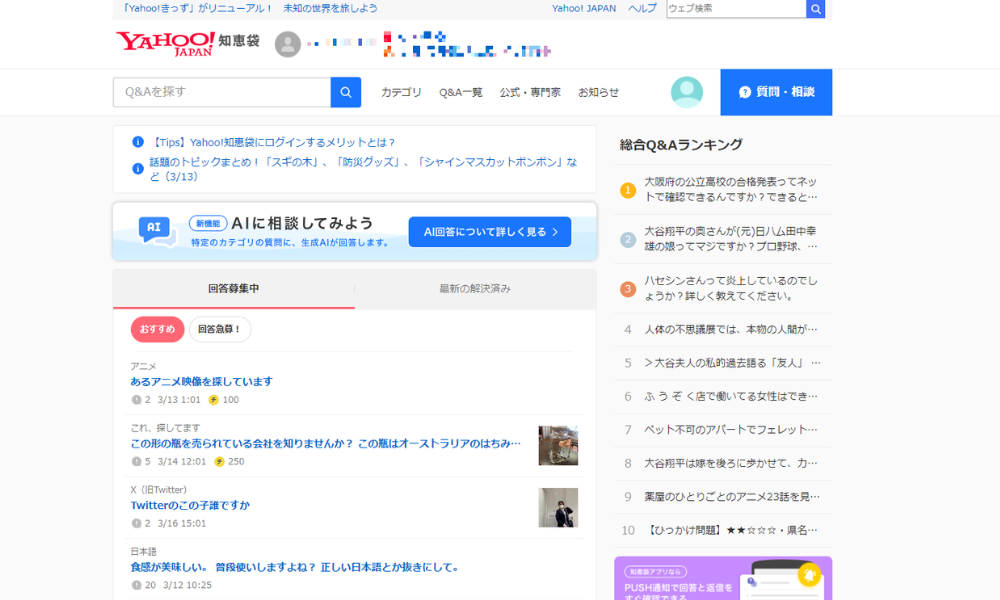1000x600 pixels.
Task: Click the bottle photo thumbnail on これ、探してます
Action: (558, 446)
